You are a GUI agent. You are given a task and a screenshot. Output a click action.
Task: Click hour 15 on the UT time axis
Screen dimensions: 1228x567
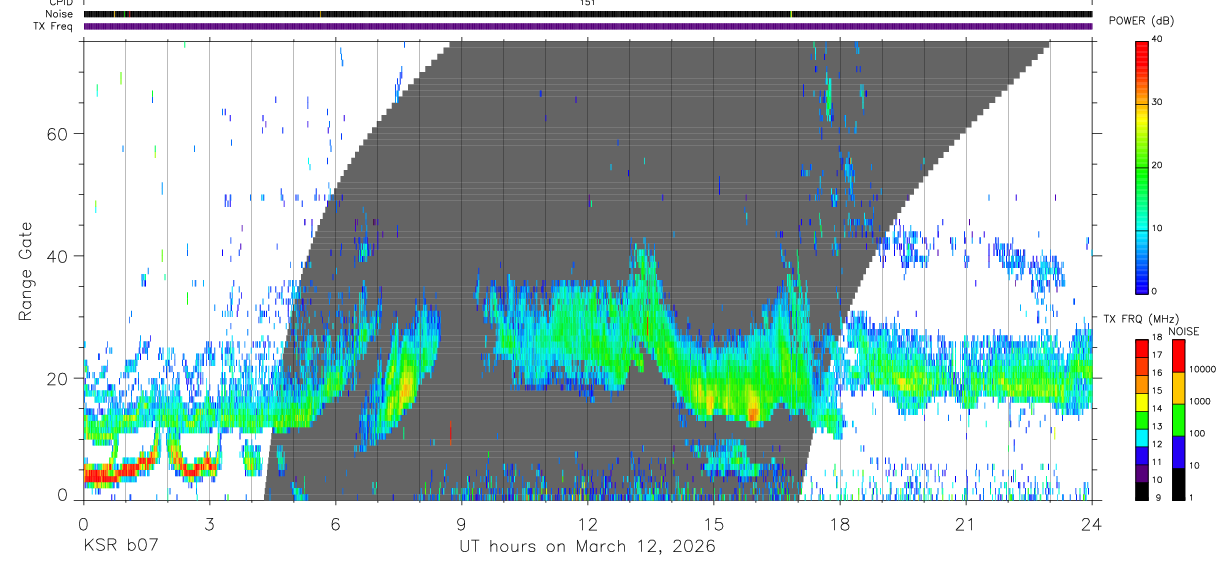pyautogui.click(x=713, y=522)
